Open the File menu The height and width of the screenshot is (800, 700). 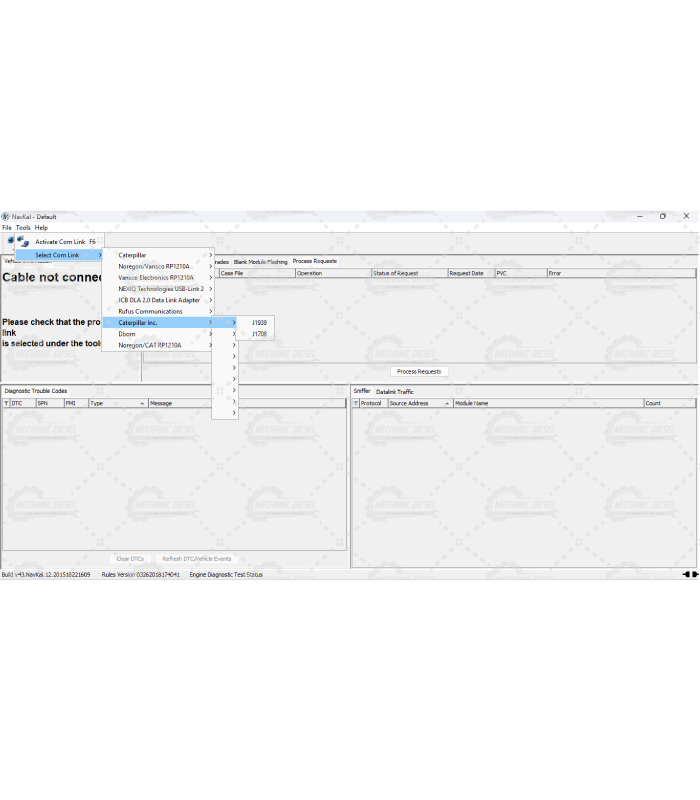coord(7,228)
